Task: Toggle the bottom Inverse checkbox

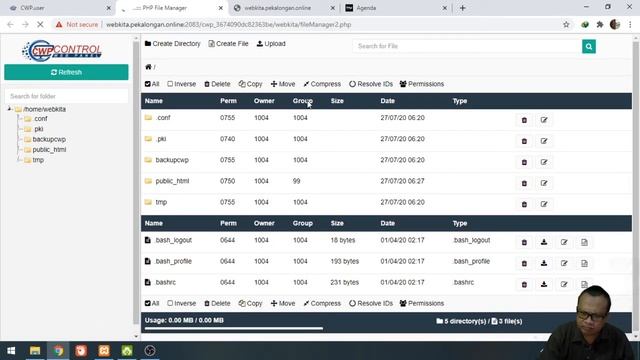Action: 170,303
